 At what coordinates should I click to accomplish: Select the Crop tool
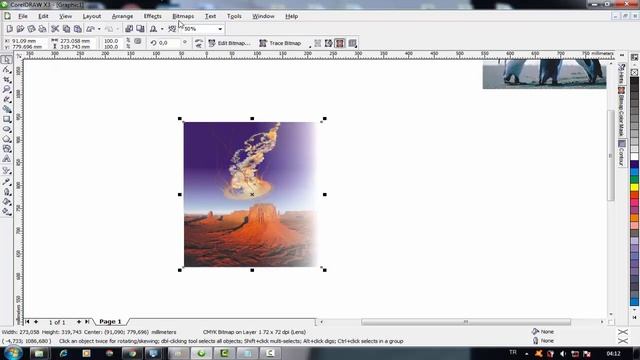[7, 80]
